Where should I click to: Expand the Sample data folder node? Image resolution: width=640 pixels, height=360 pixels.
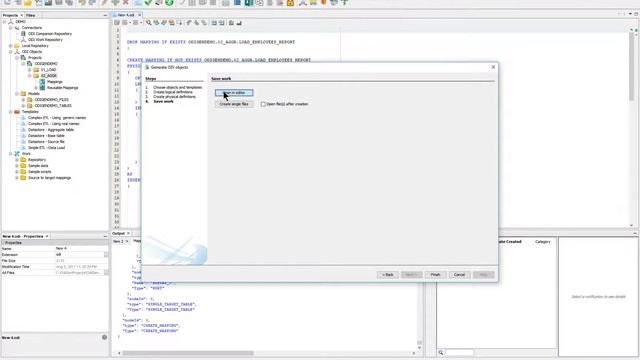(17, 166)
